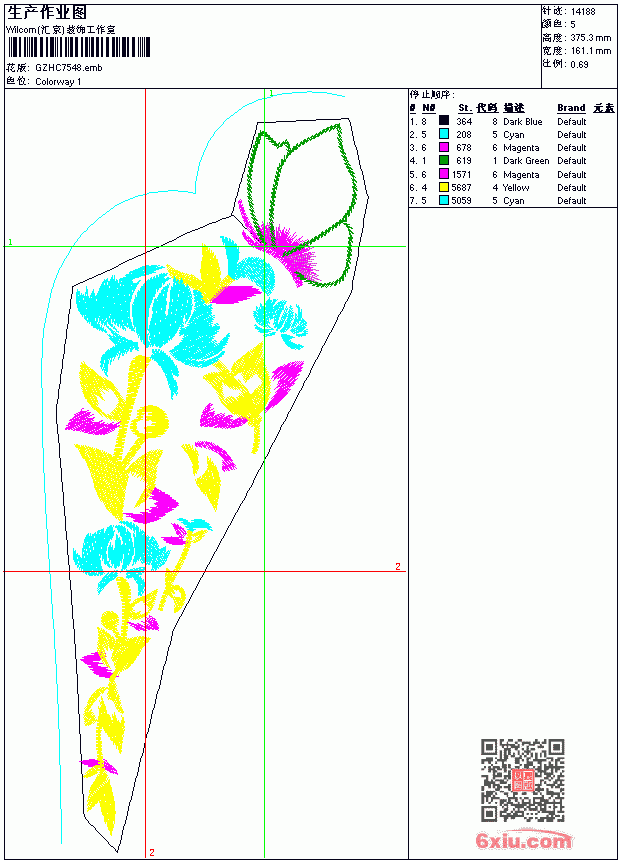Click the Dark Blue color swatch in row 1

(x=444, y=121)
